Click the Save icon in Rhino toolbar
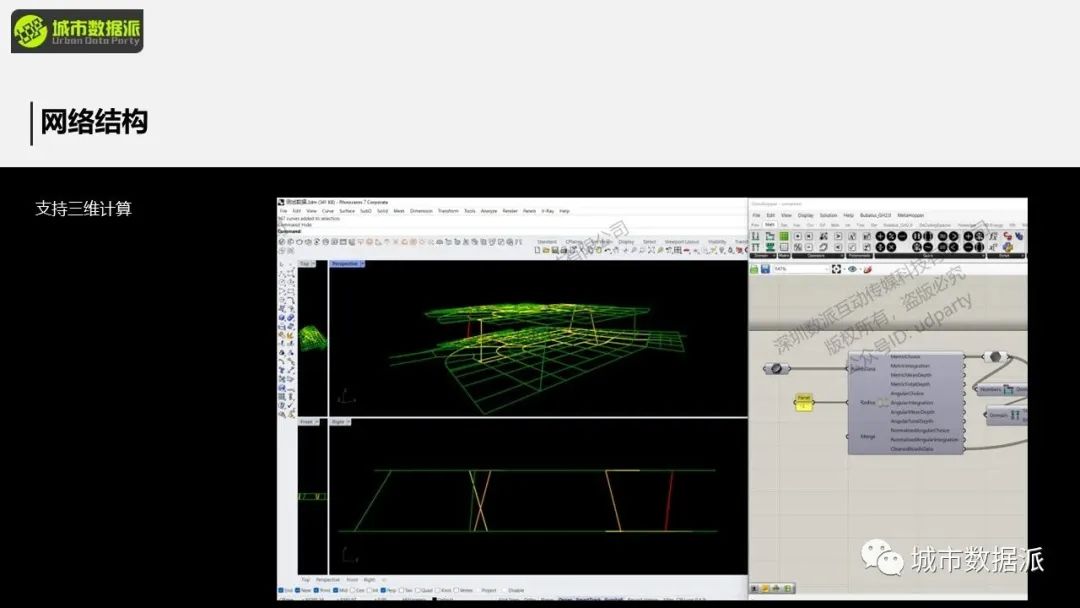Image resolution: width=1080 pixels, height=608 pixels. [x=555, y=251]
